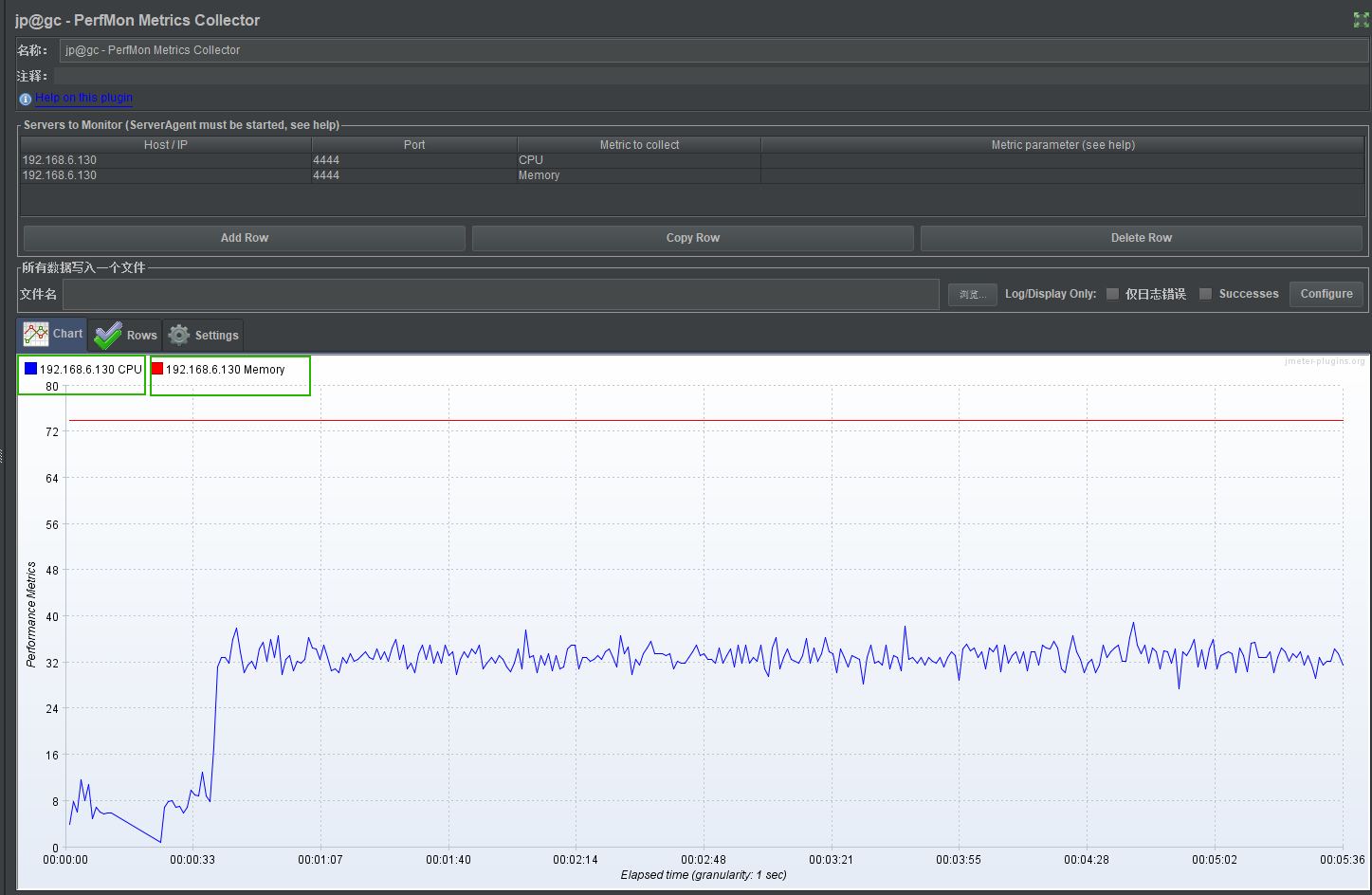Viewport: 1372px width, 895px height.
Task: Open the Help on this plugin link
Action: [x=83, y=98]
